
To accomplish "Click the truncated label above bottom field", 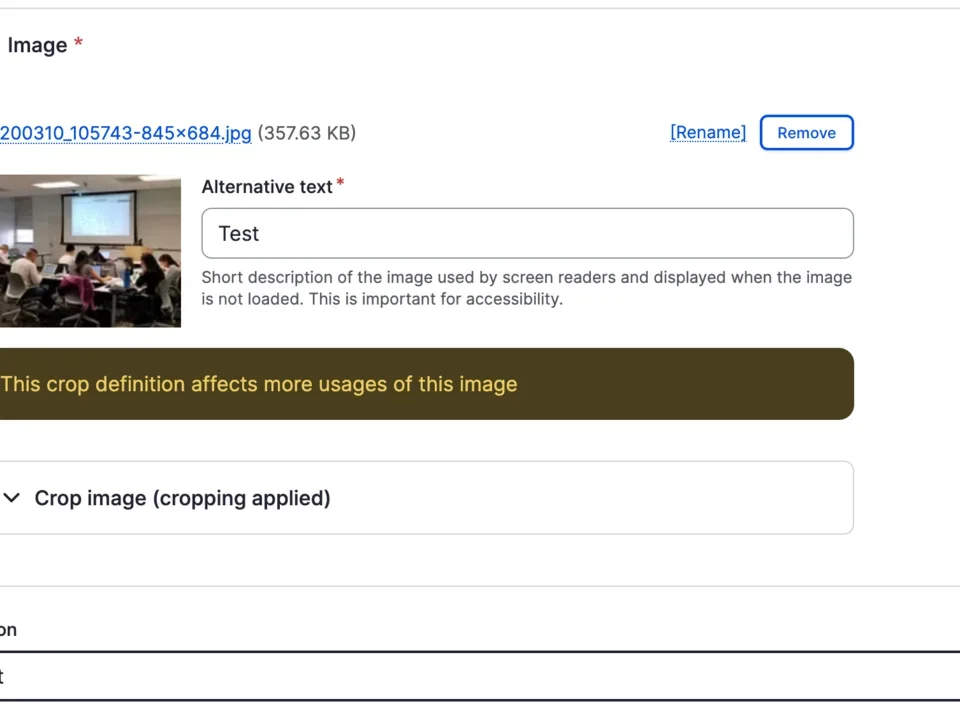I will (8, 629).
